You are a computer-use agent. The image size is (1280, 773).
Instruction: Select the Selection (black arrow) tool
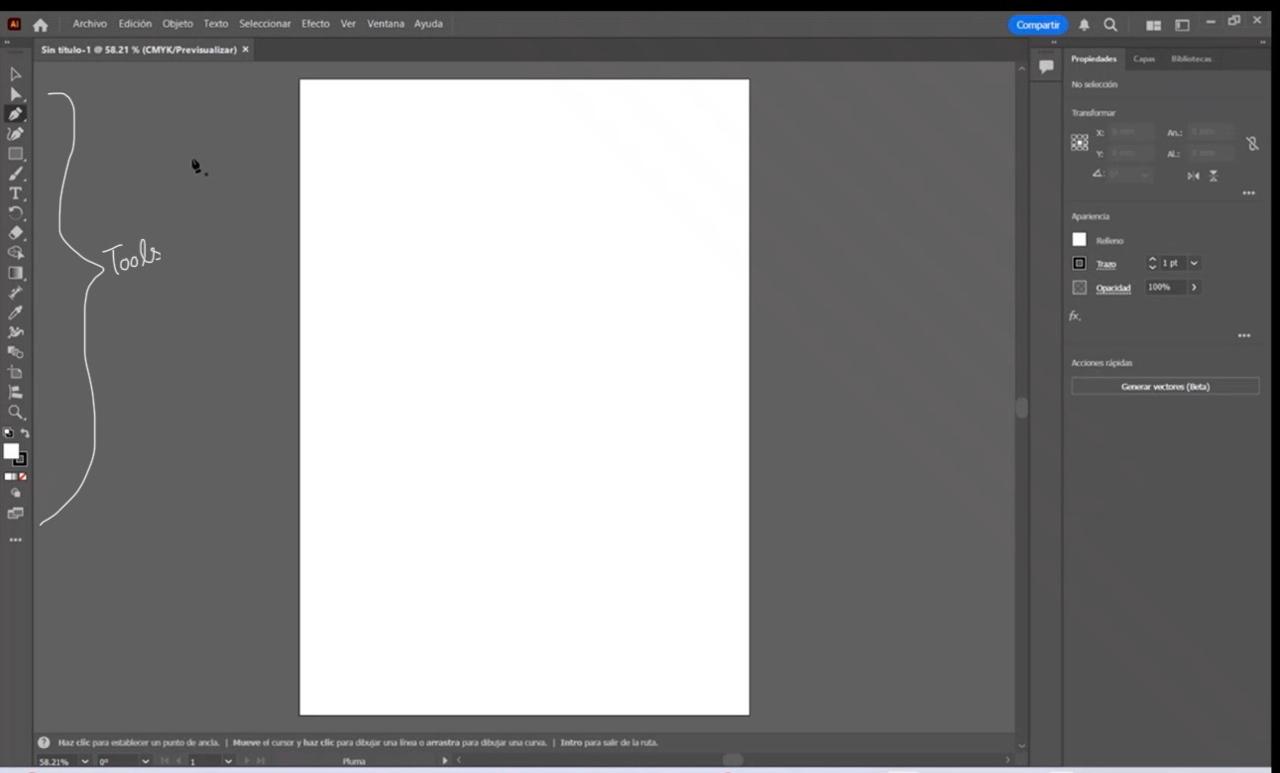click(x=15, y=74)
